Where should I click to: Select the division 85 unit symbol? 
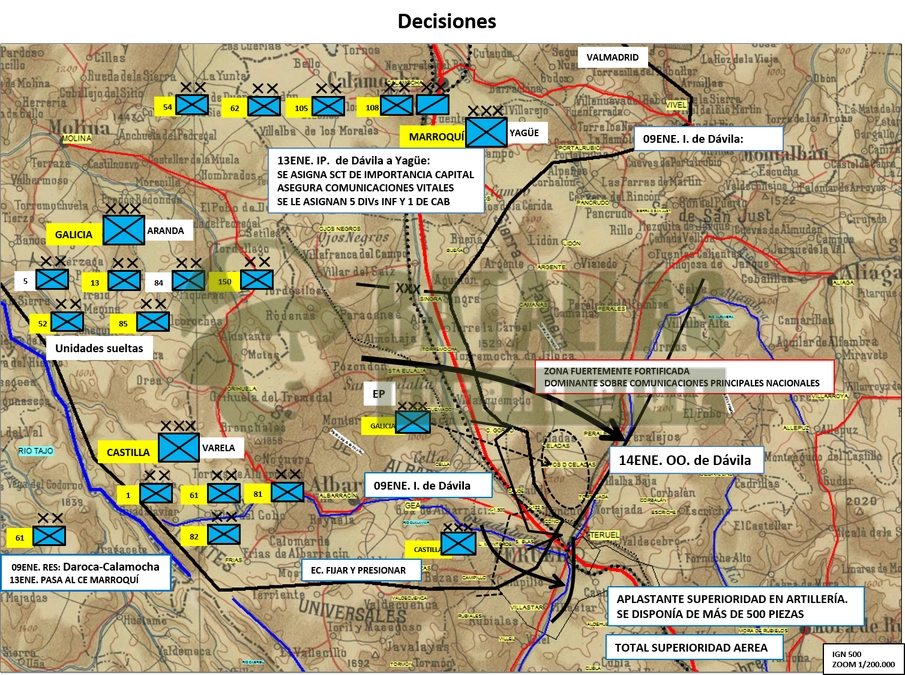click(153, 322)
